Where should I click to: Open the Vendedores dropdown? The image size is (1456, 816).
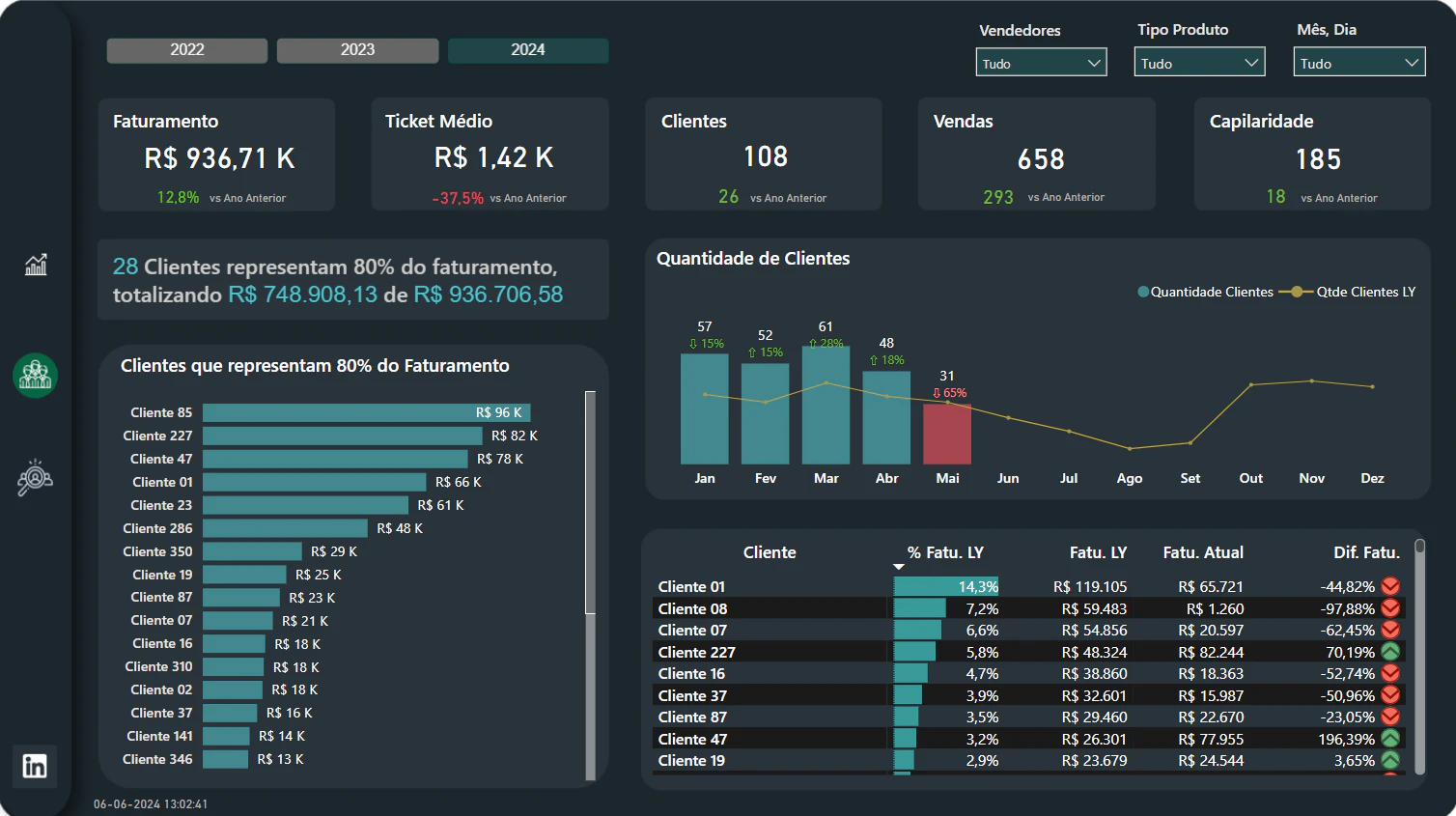pyautogui.click(x=1041, y=63)
